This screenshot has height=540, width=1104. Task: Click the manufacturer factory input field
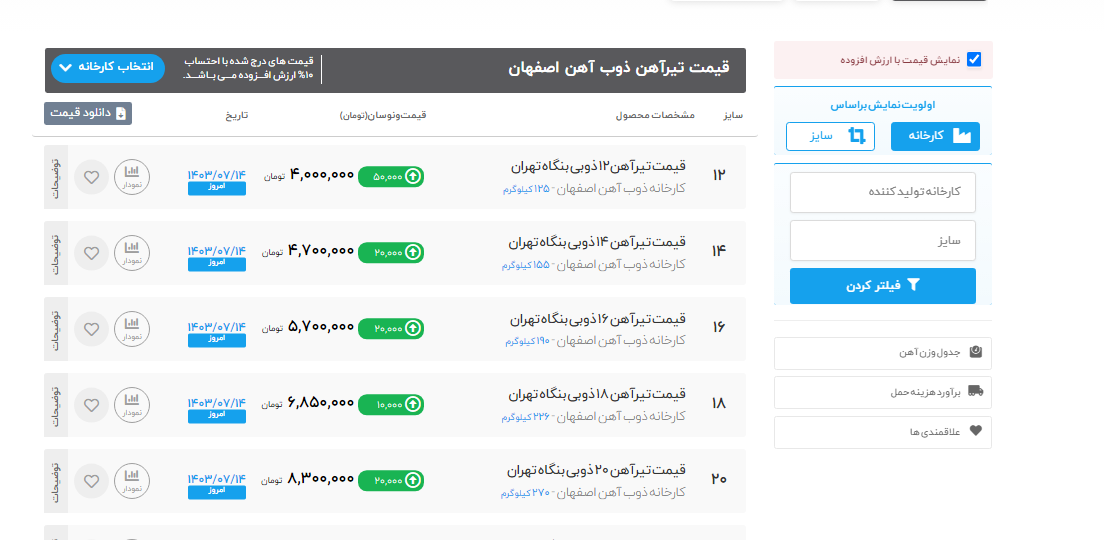pos(883,192)
